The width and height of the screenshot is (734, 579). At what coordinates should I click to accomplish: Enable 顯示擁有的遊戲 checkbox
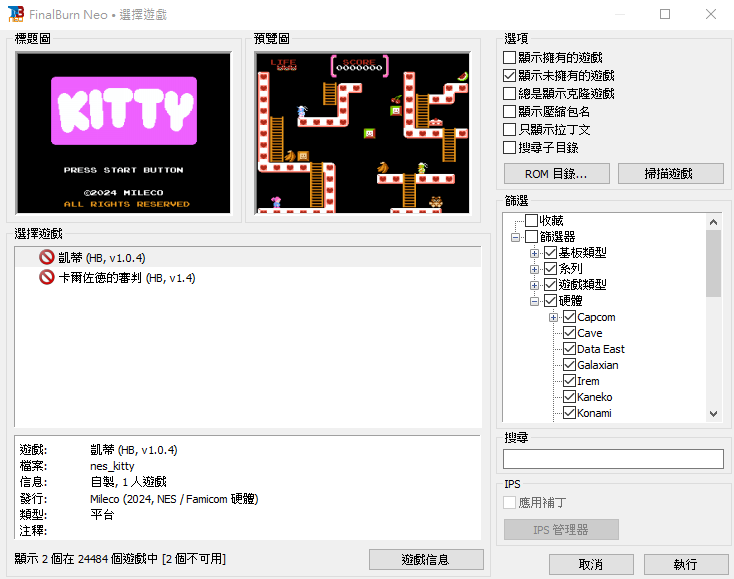(x=509, y=58)
